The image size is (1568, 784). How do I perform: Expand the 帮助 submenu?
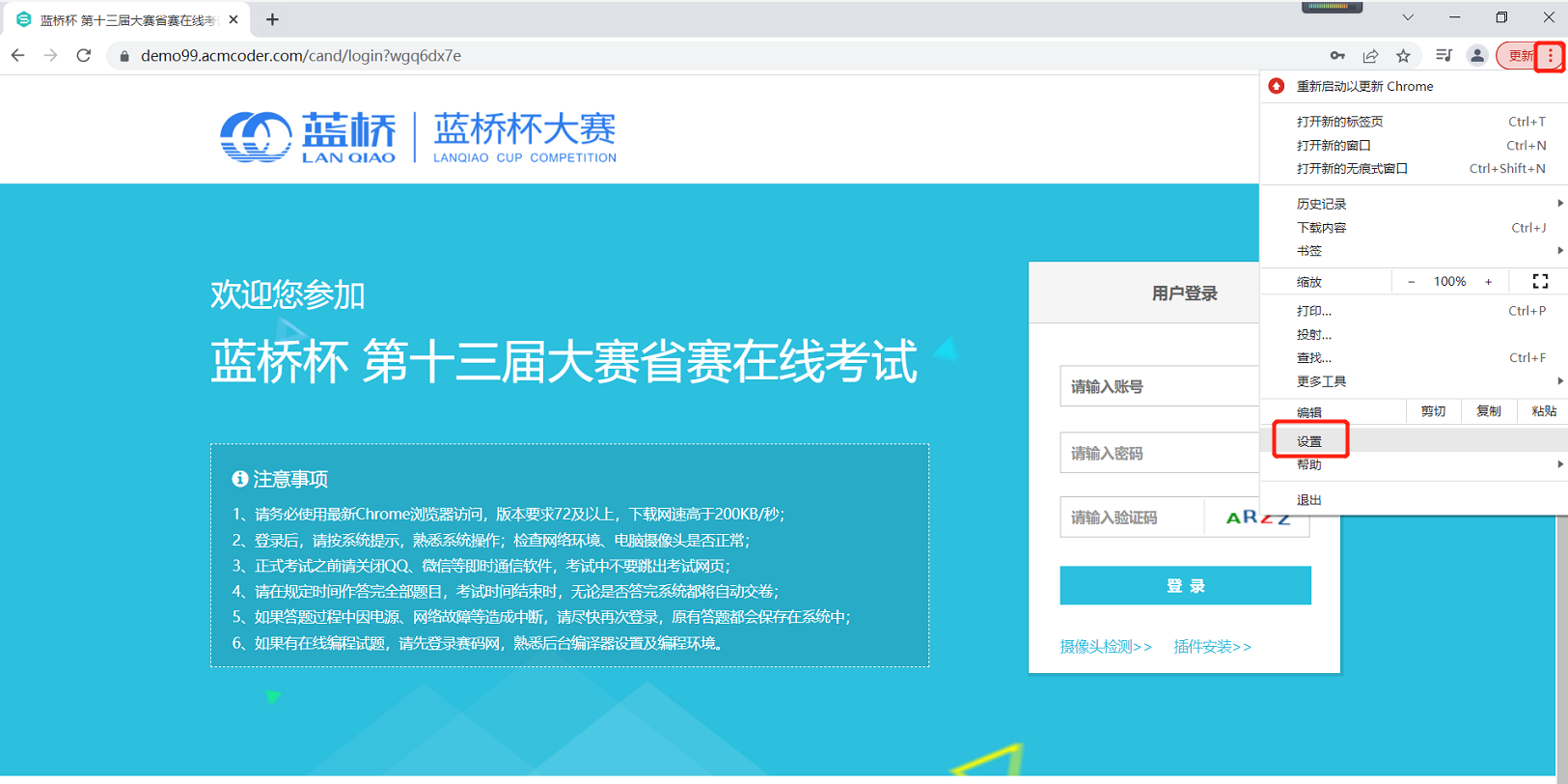coord(1414,464)
